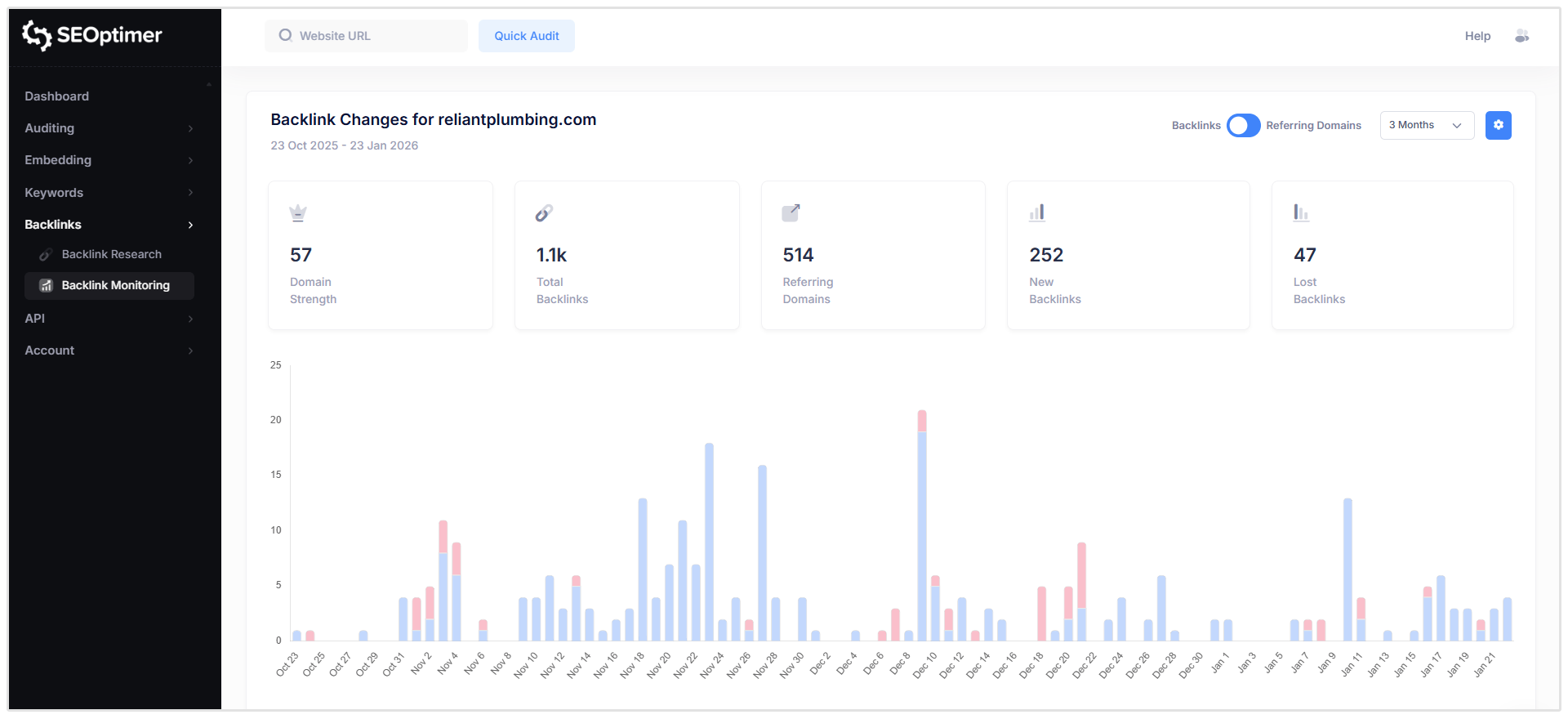Expand the Auditing sidebar menu
This screenshot has height=719, width=1568.
pyautogui.click(x=109, y=128)
